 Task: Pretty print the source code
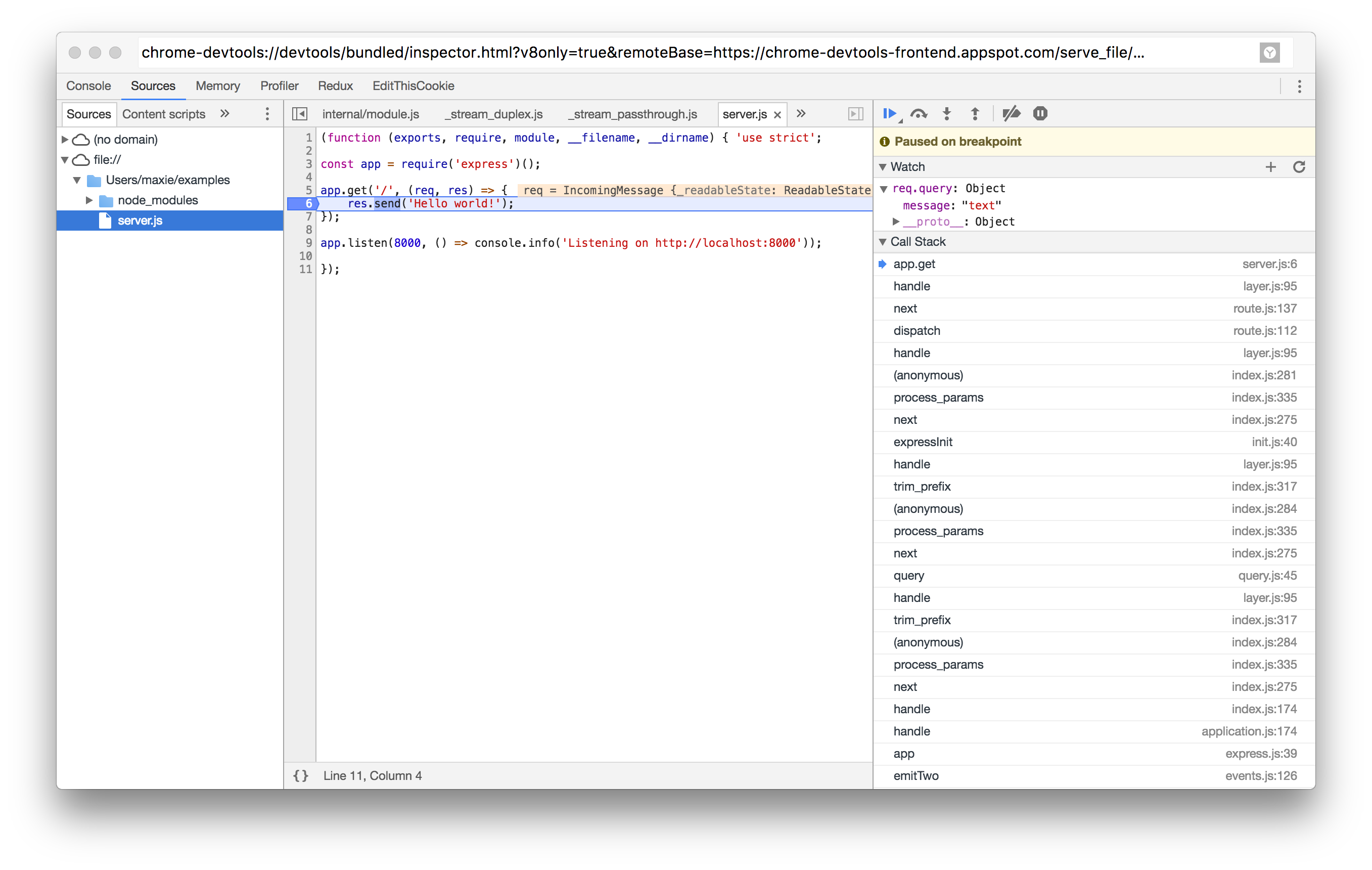(x=301, y=775)
